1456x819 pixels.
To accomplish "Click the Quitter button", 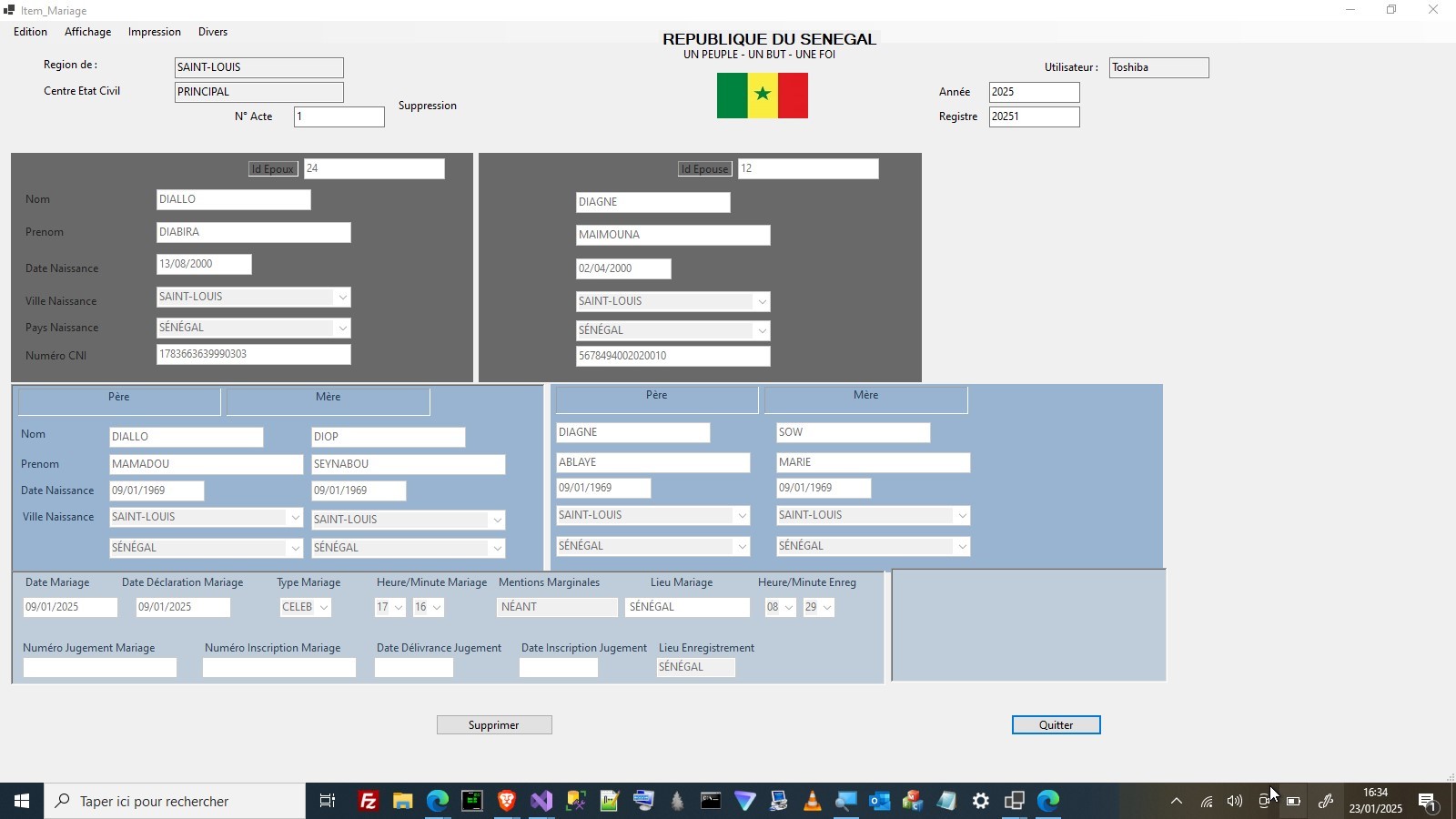I will 1056,725.
